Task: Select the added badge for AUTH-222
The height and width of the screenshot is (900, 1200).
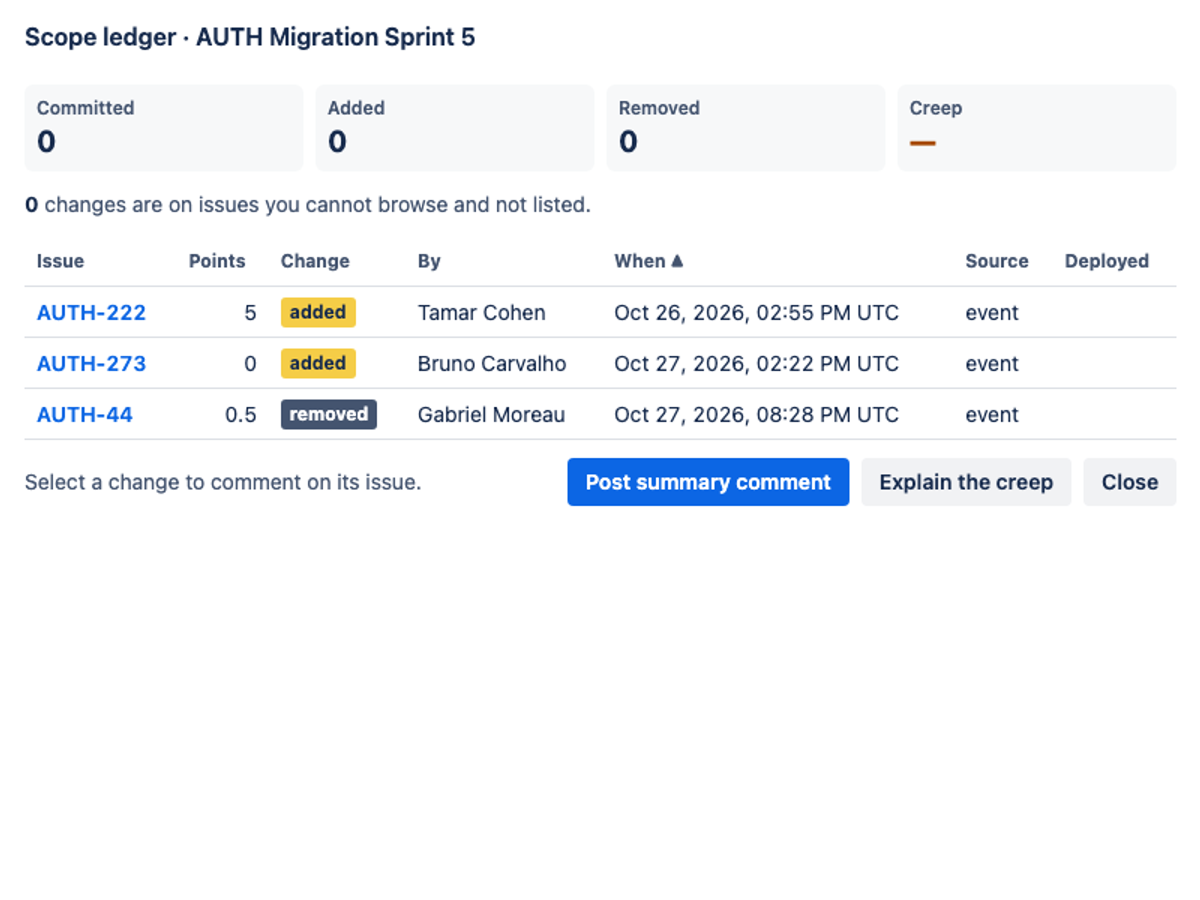Action: click(318, 312)
